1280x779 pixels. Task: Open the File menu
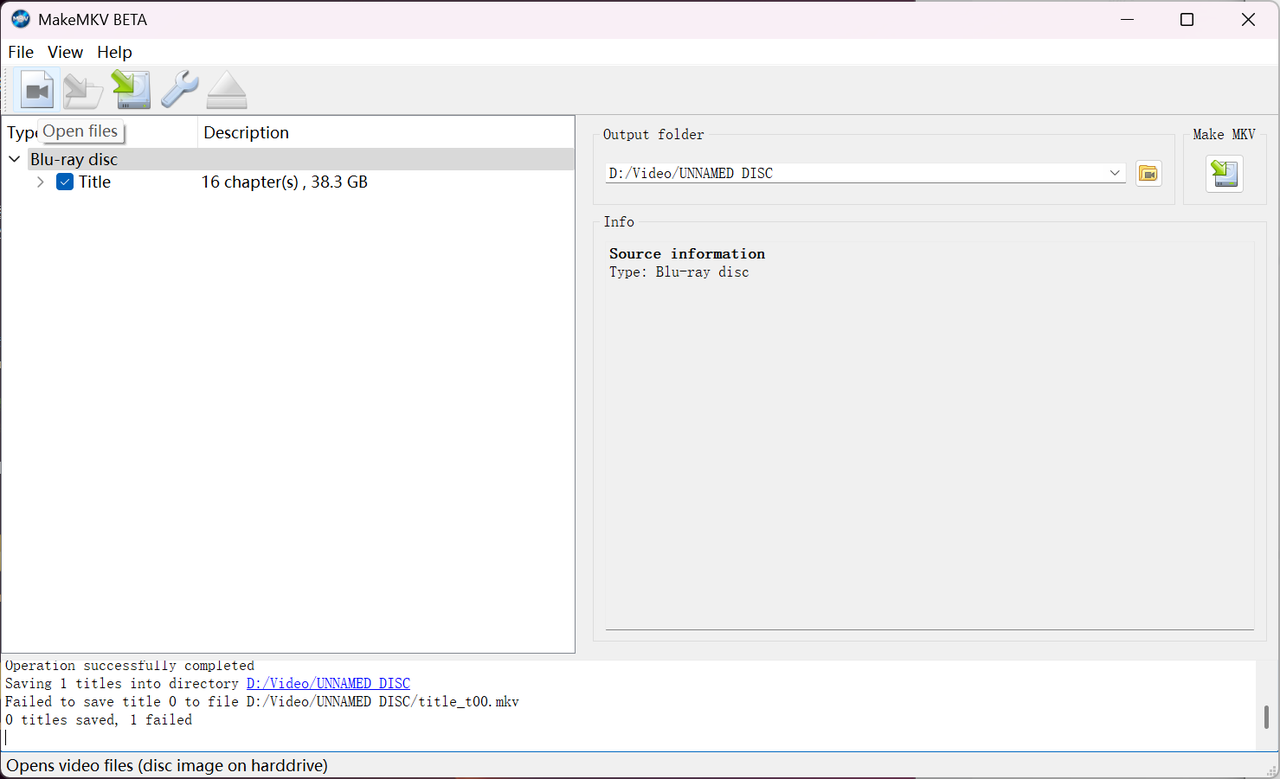[x=20, y=52]
